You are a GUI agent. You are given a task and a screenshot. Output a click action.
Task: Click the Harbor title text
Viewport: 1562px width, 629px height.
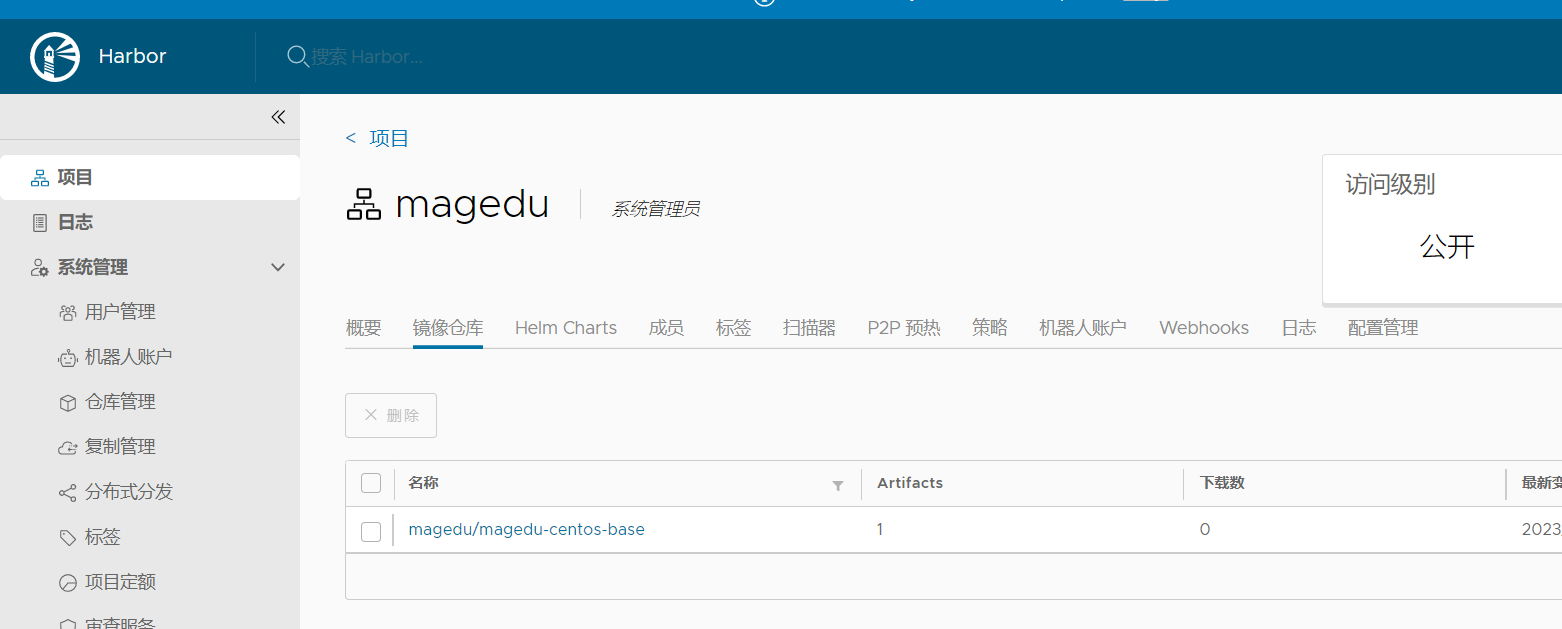132,57
